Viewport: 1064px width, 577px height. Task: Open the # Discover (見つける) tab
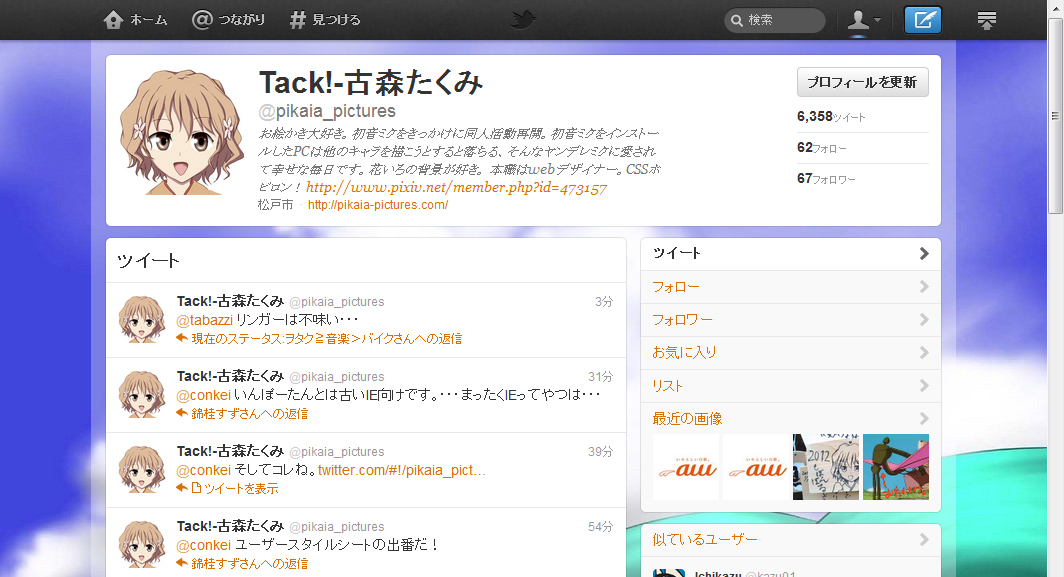pyautogui.click(x=324, y=20)
